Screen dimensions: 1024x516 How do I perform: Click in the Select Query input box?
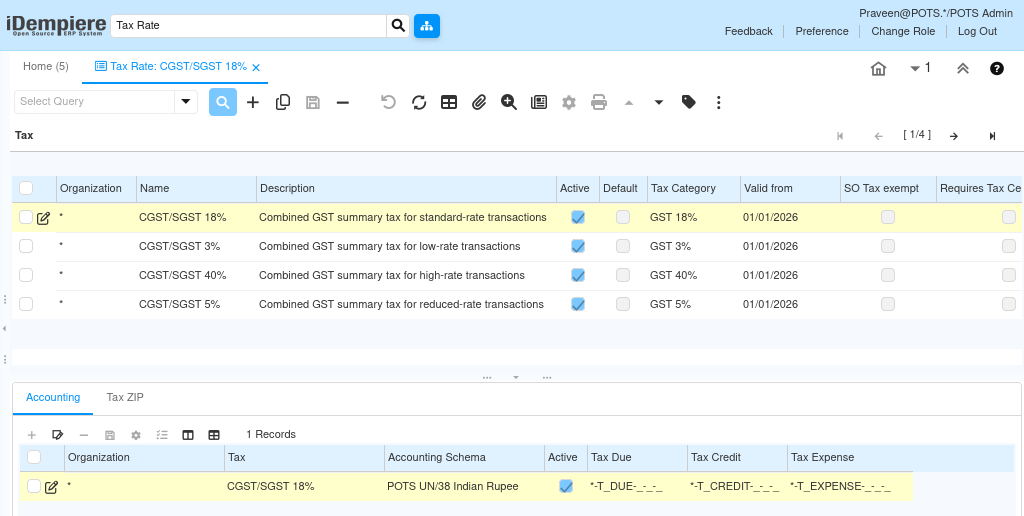pyautogui.click(x=94, y=101)
